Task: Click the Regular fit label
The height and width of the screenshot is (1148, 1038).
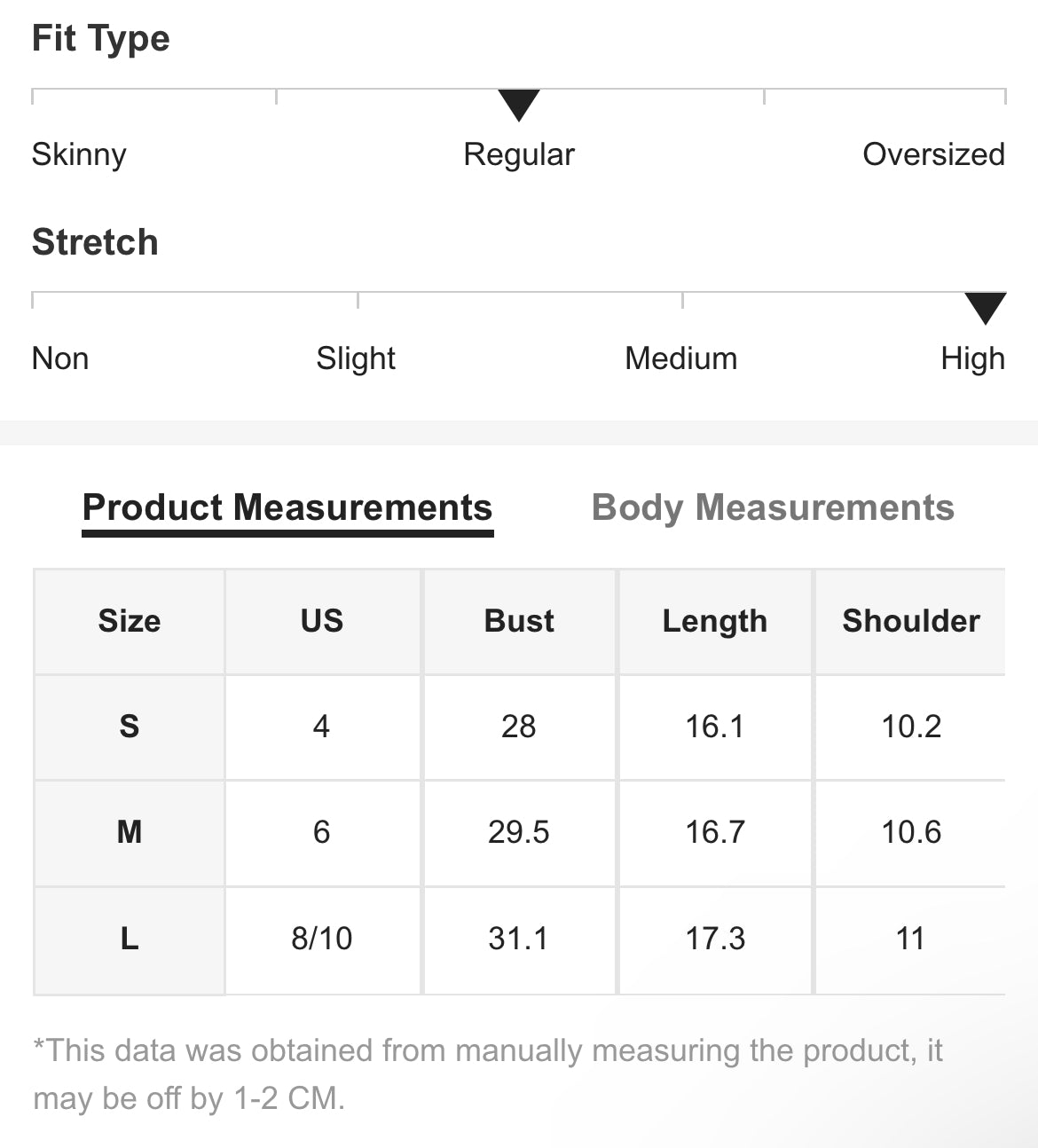Action: 519,154
